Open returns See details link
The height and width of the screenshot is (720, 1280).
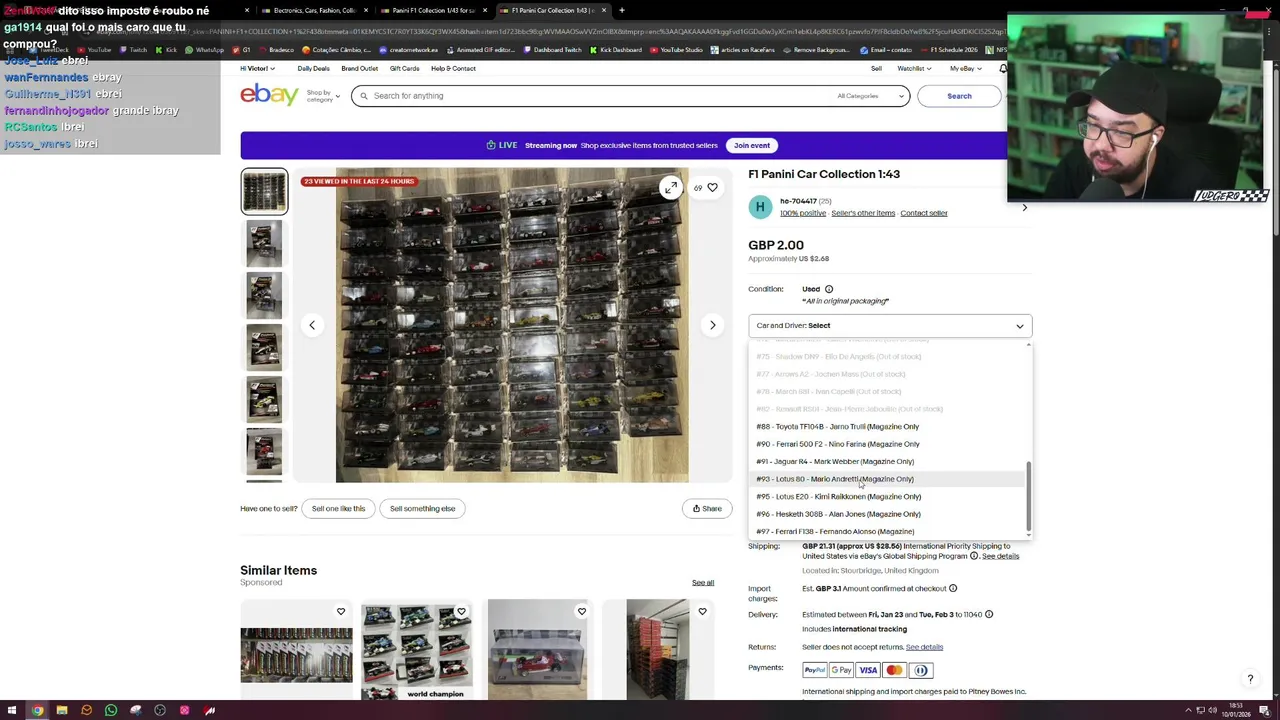pos(924,647)
